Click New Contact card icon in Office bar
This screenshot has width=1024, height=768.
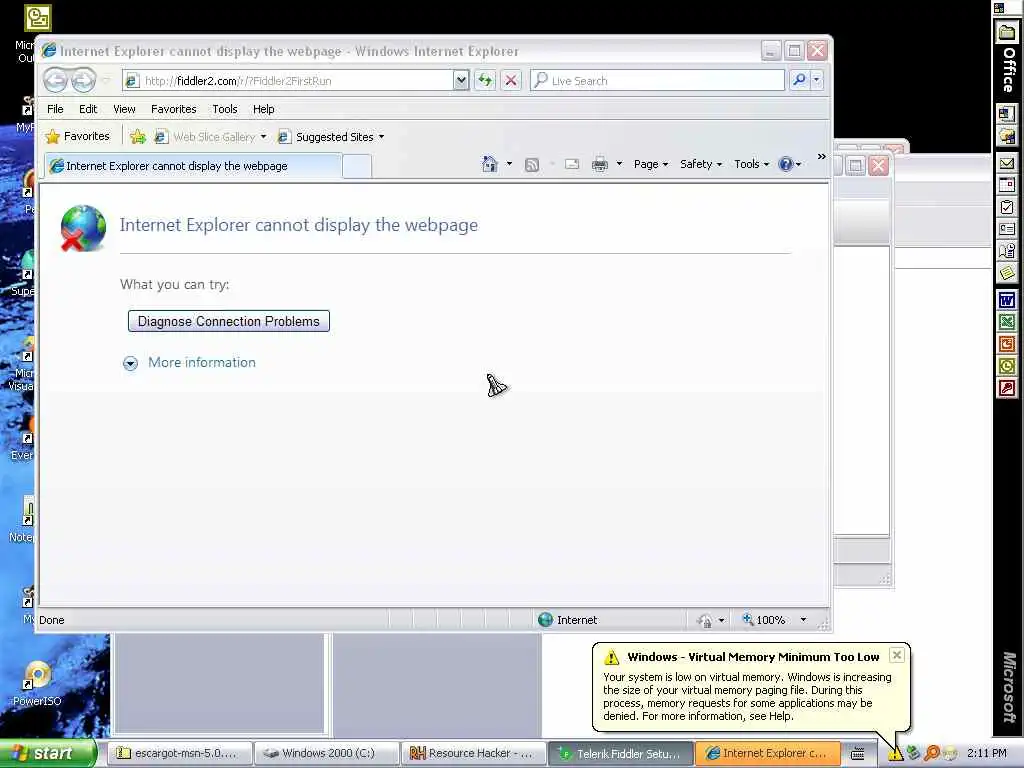1006,229
